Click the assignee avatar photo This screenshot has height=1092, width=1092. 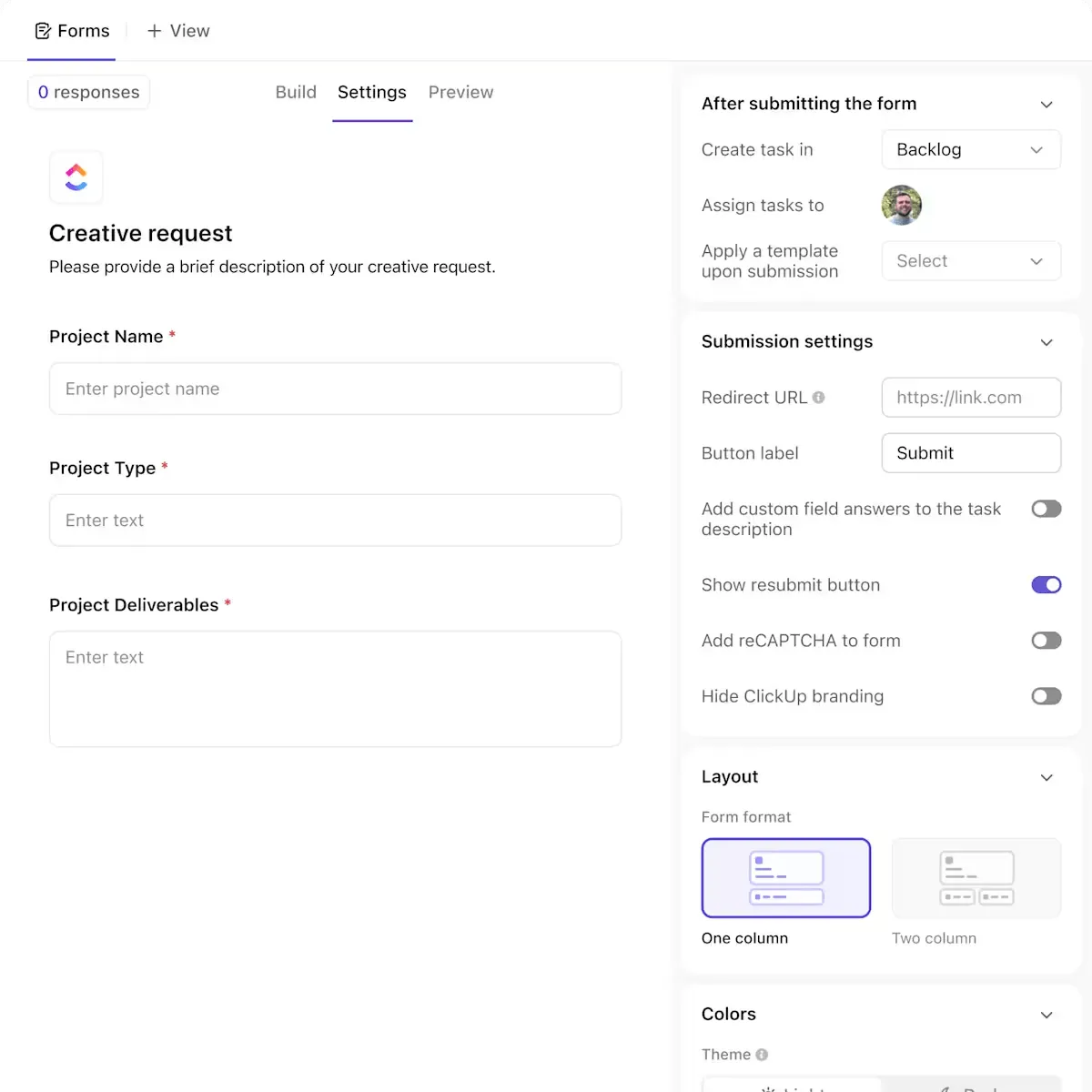click(x=902, y=206)
